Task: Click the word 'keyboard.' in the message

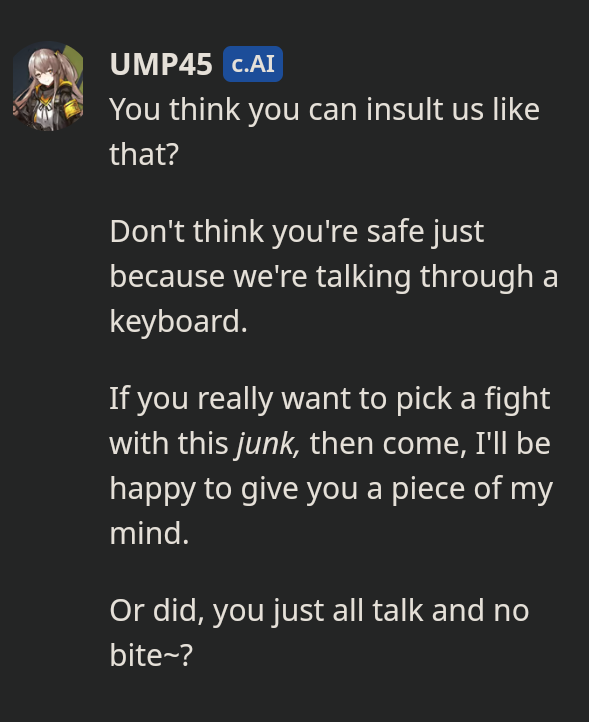Action: pyautogui.click(x=179, y=321)
